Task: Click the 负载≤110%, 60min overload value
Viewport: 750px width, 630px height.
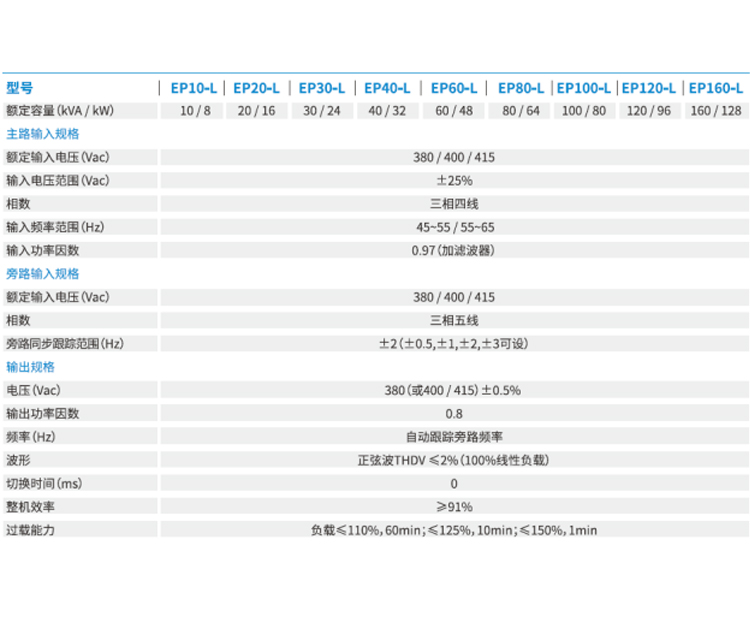Action: pyautogui.click(x=454, y=530)
